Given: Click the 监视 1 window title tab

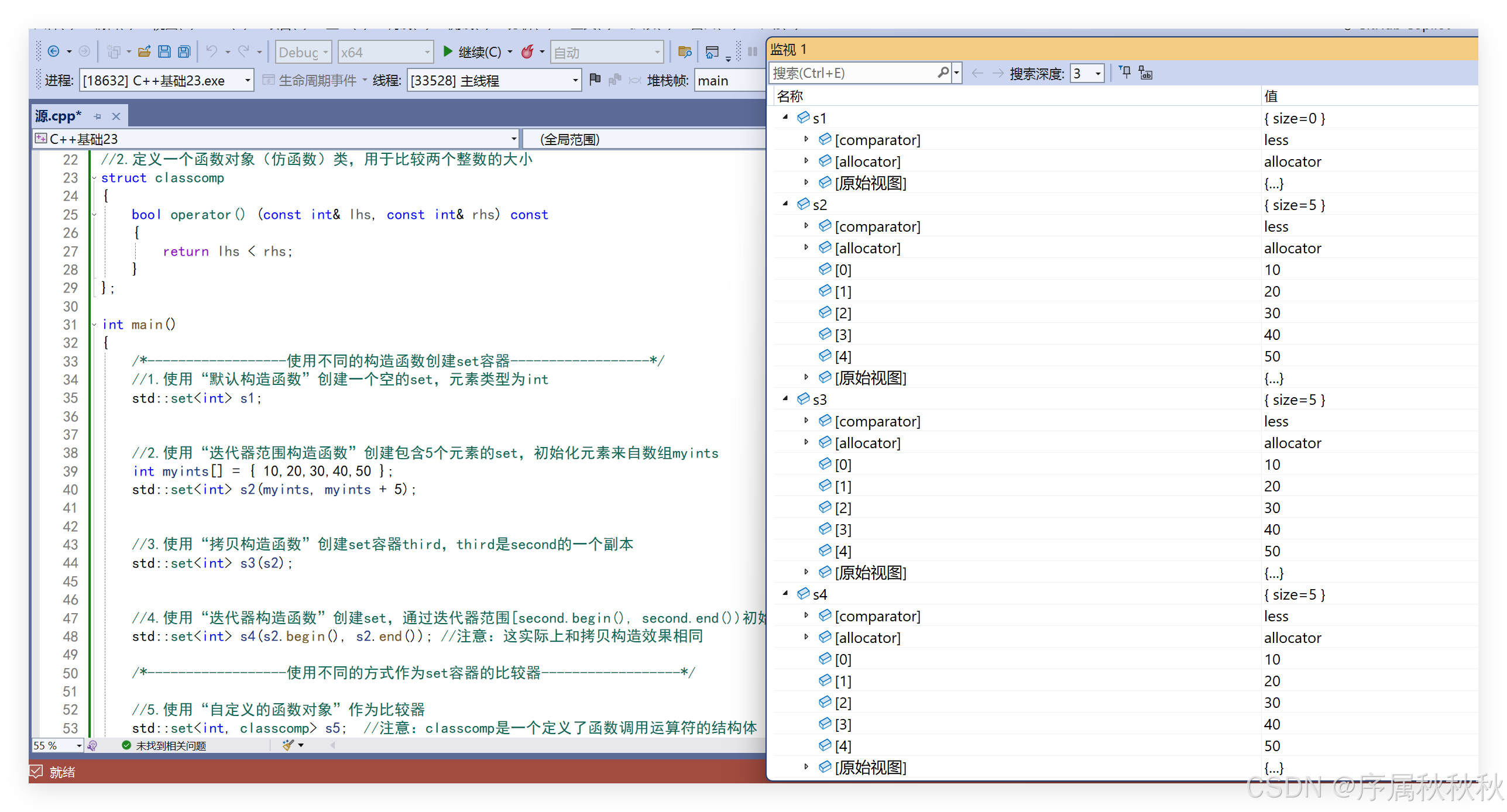Looking at the screenshot, I should (788, 49).
